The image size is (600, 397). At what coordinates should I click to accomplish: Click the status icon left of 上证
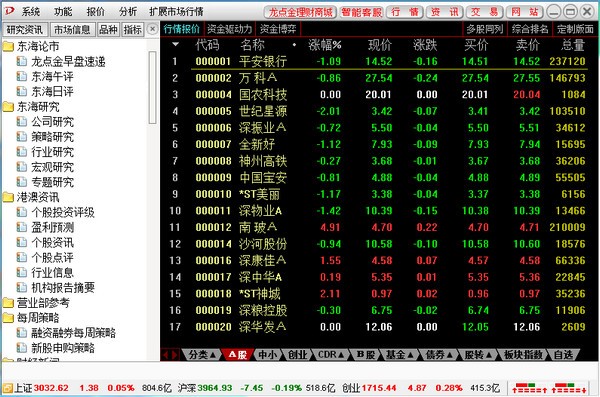[7, 388]
